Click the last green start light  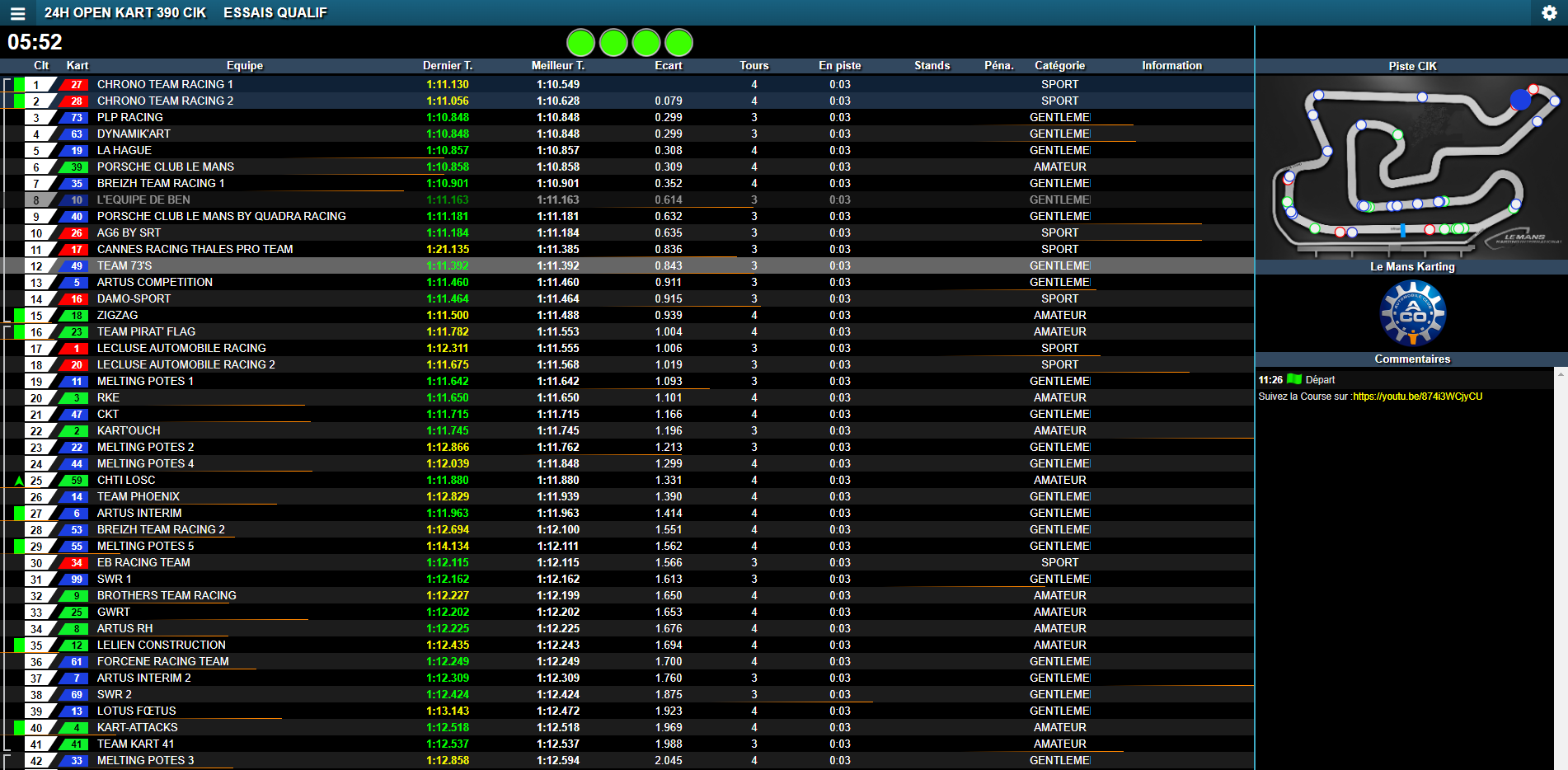click(x=678, y=43)
